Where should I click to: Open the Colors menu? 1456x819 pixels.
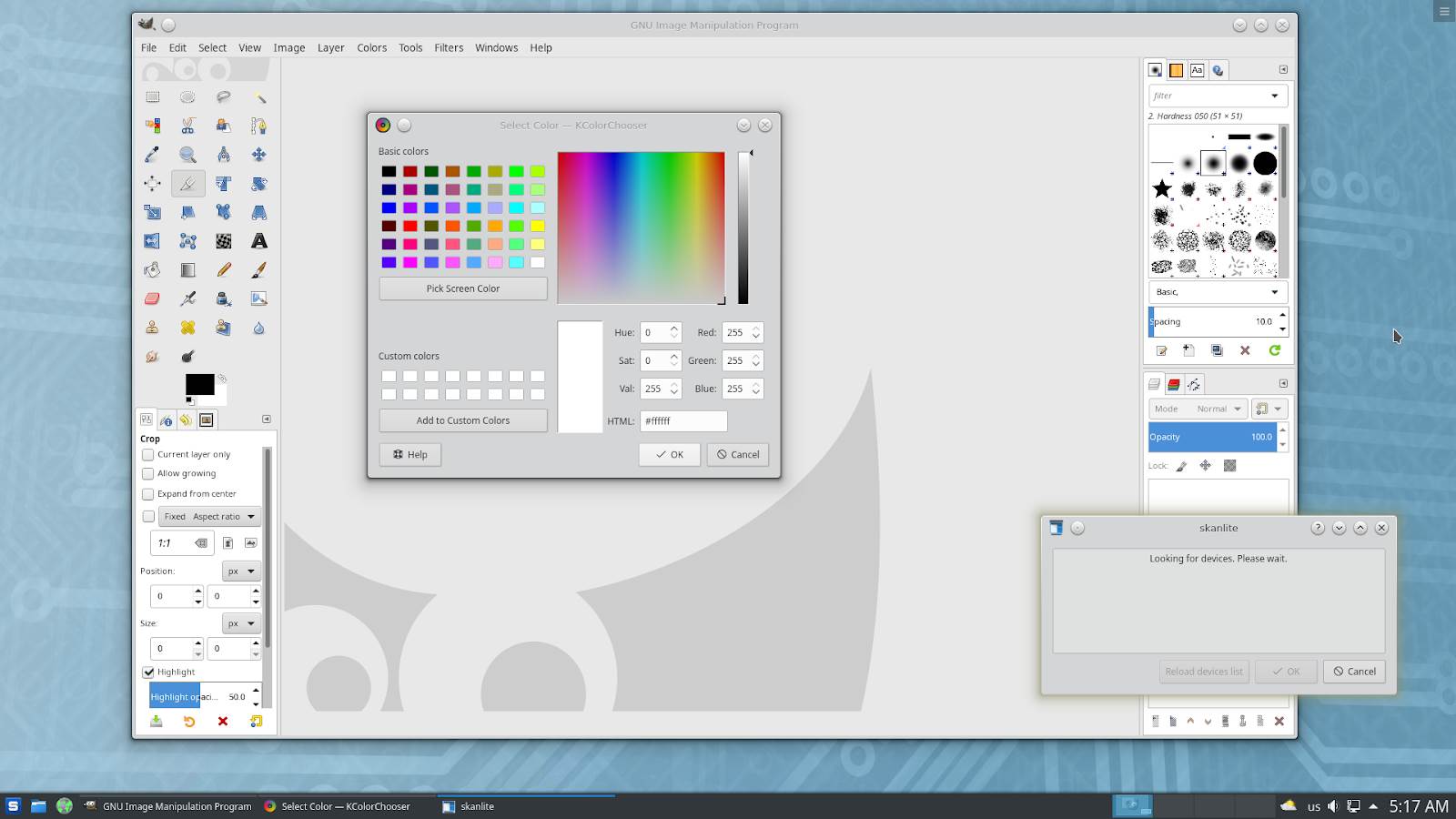371,47
